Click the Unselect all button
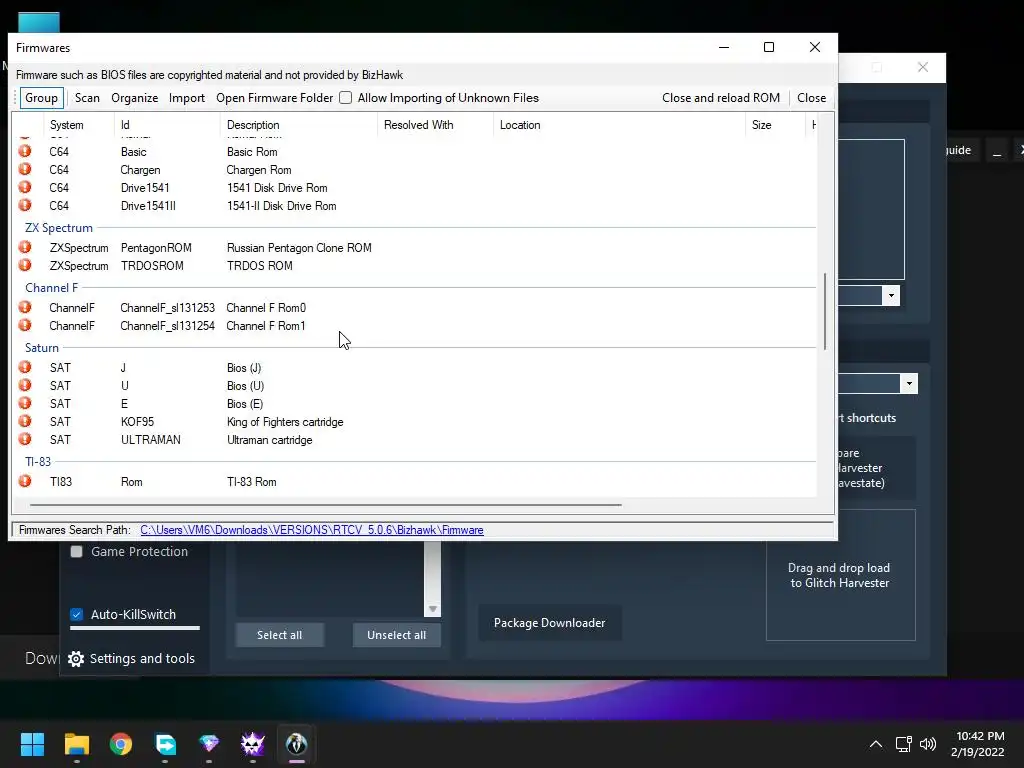Screen dimensions: 1024x768 pos(396,635)
